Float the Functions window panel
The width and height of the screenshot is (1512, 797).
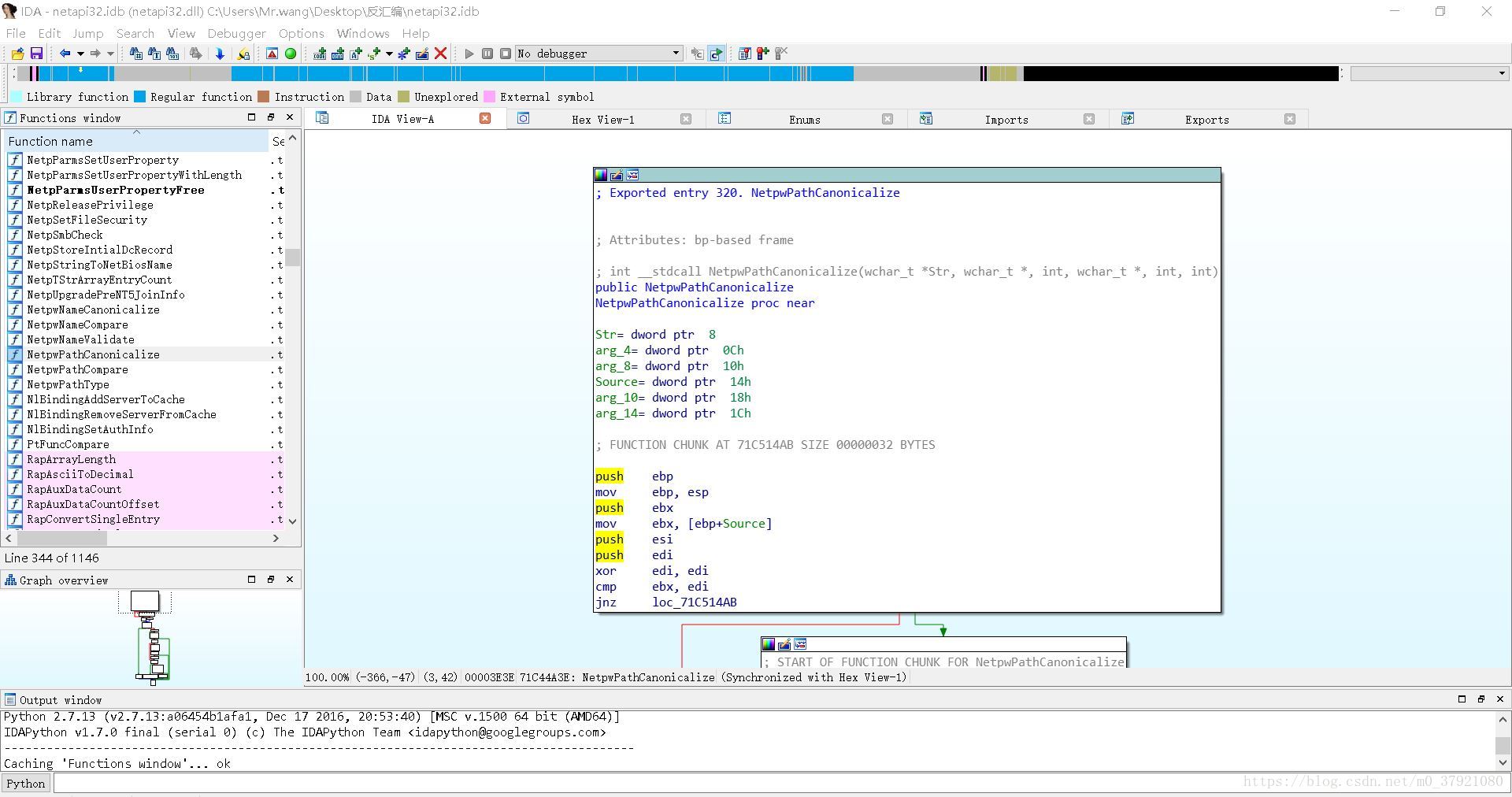point(271,117)
